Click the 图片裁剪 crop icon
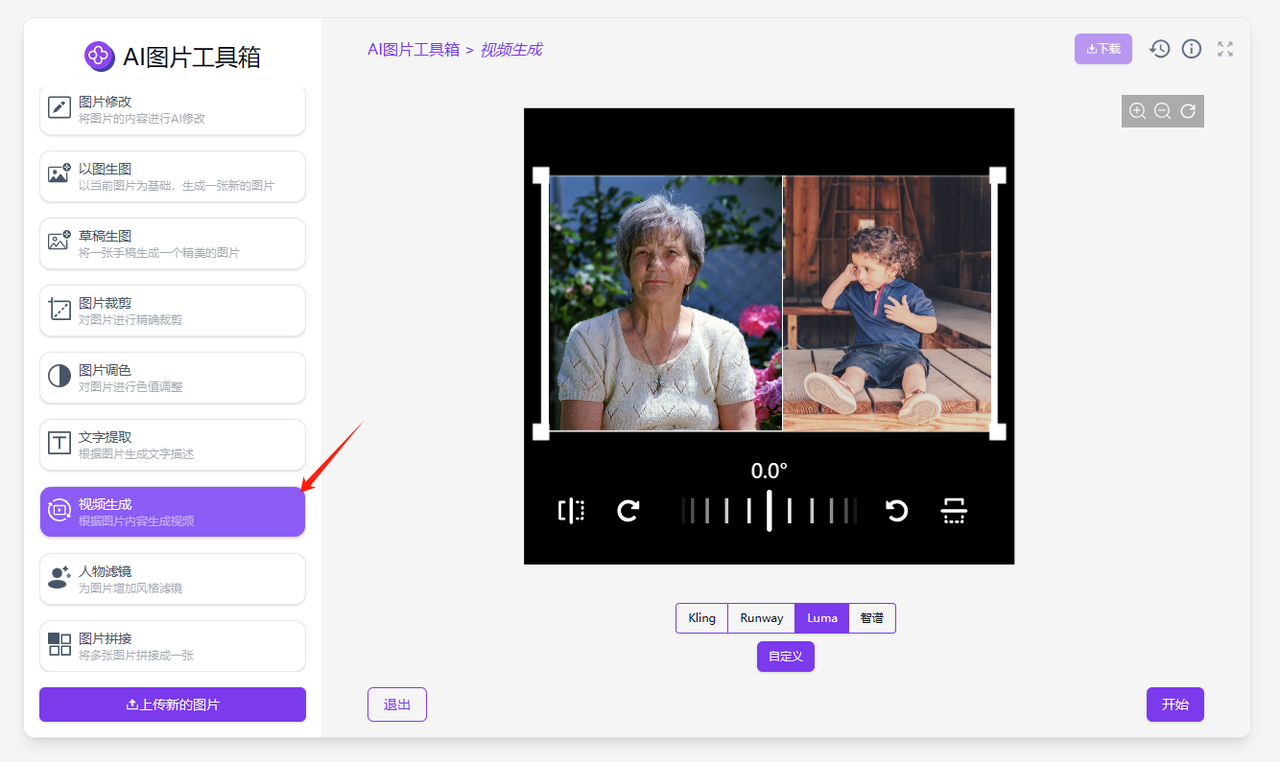The image size is (1280, 762). pos(60,309)
